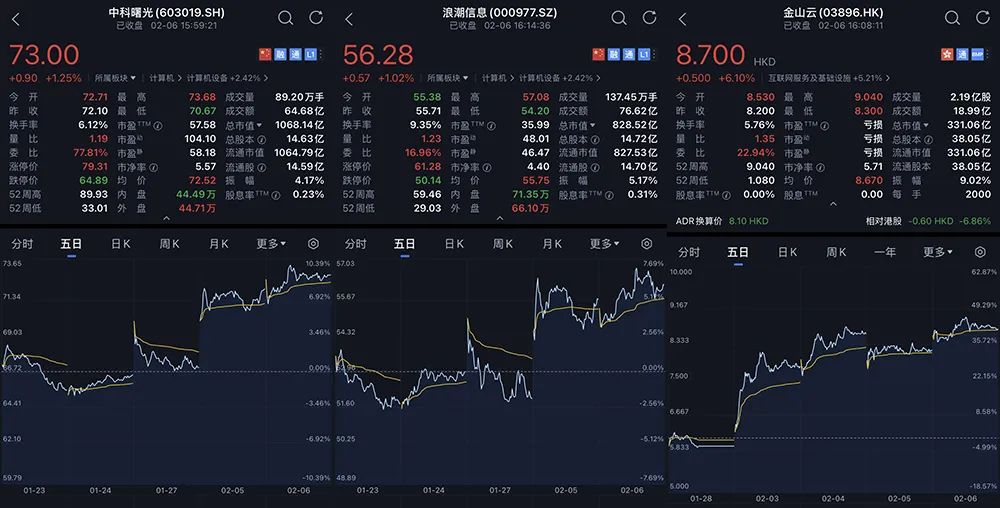Screen dimensions: 1000x508
Task: Click the China flag badge for 浪潮信息
Action: point(598,55)
